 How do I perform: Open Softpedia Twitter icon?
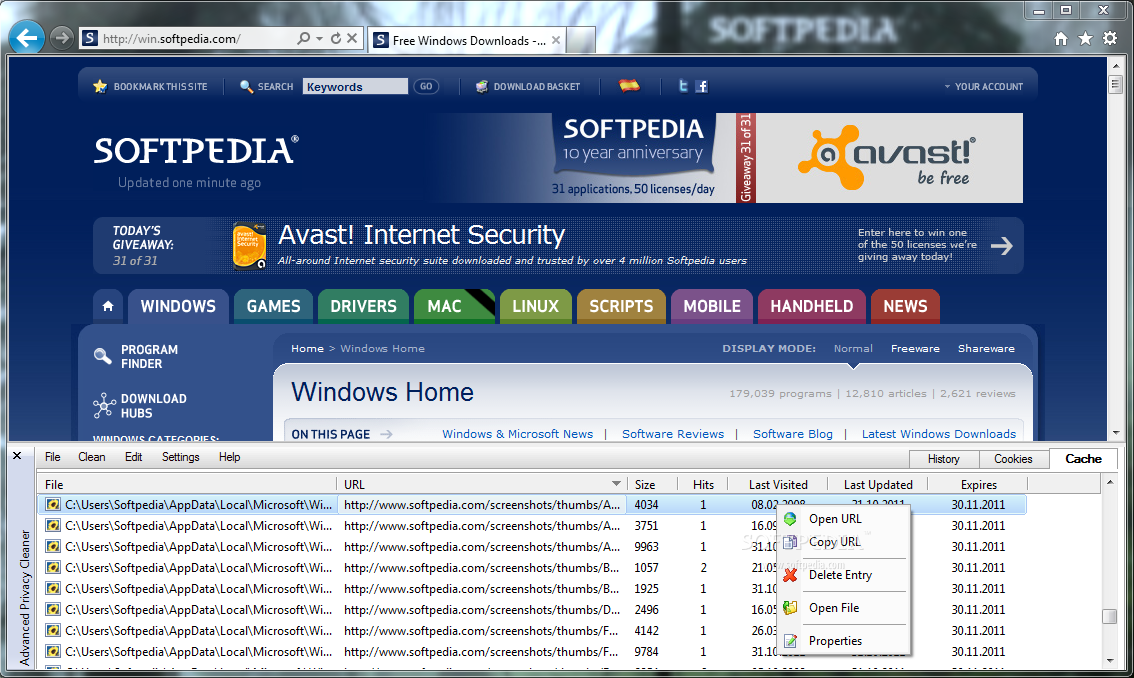click(x=683, y=86)
